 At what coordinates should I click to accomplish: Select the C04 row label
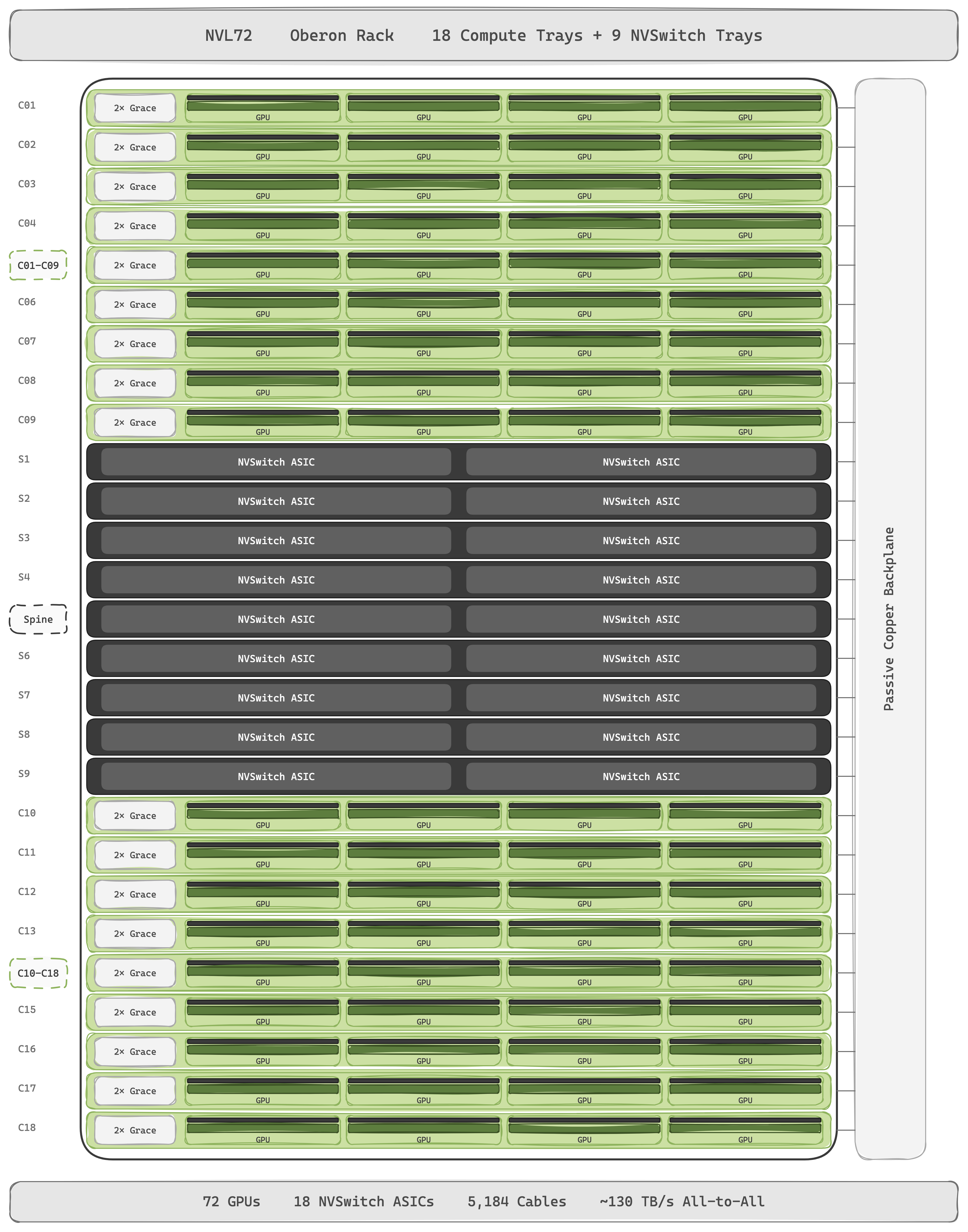pos(27,223)
